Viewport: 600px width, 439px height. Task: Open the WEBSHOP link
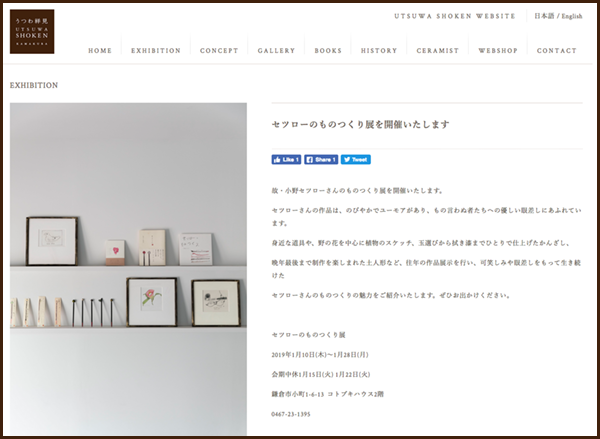click(498, 51)
